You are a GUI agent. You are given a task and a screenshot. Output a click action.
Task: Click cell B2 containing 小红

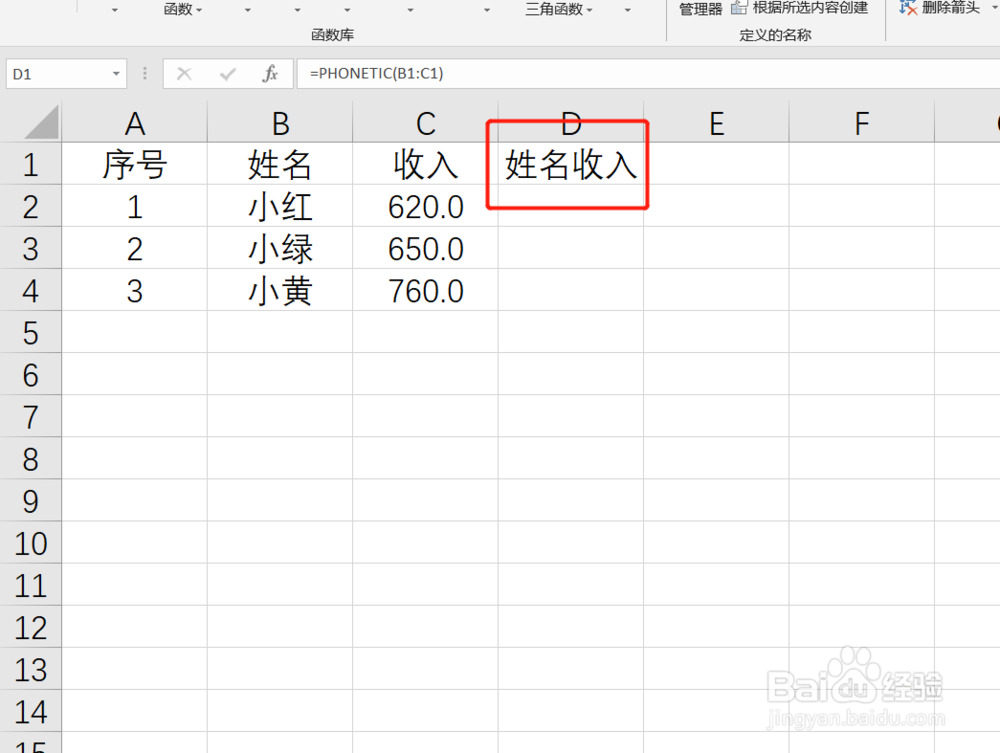coord(280,206)
